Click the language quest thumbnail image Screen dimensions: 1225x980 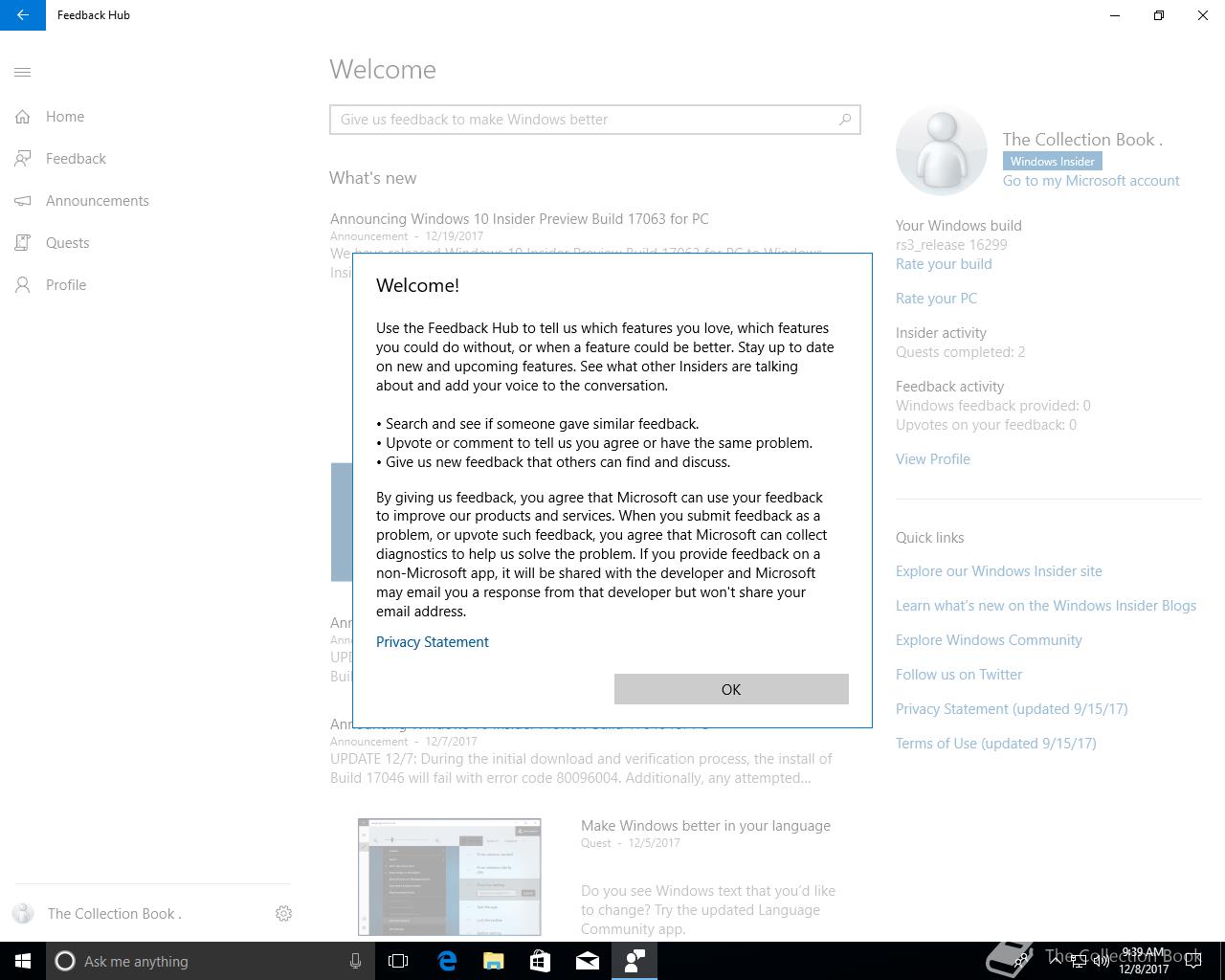(x=450, y=878)
